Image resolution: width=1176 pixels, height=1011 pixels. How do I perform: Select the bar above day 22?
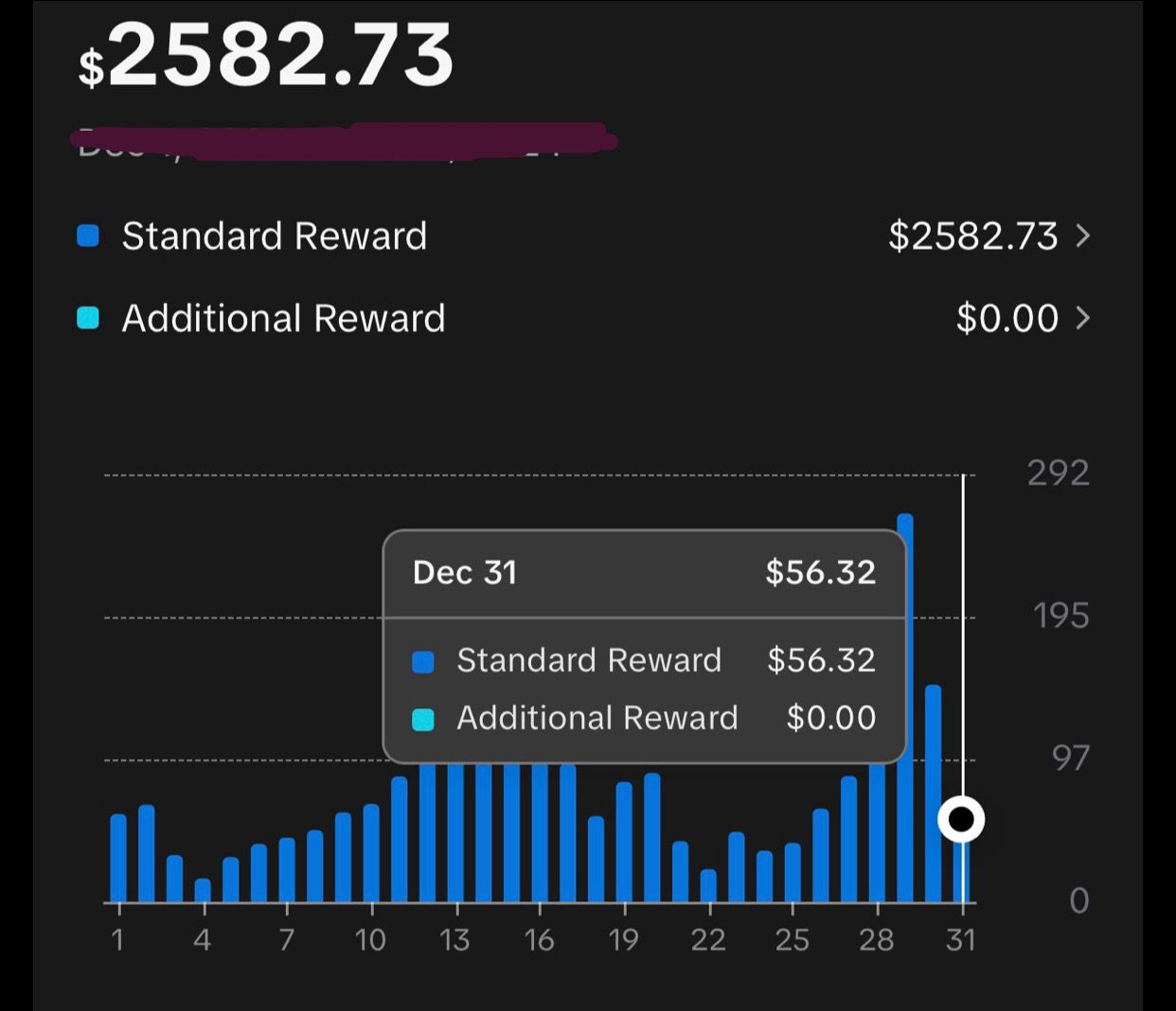coord(708,885)
